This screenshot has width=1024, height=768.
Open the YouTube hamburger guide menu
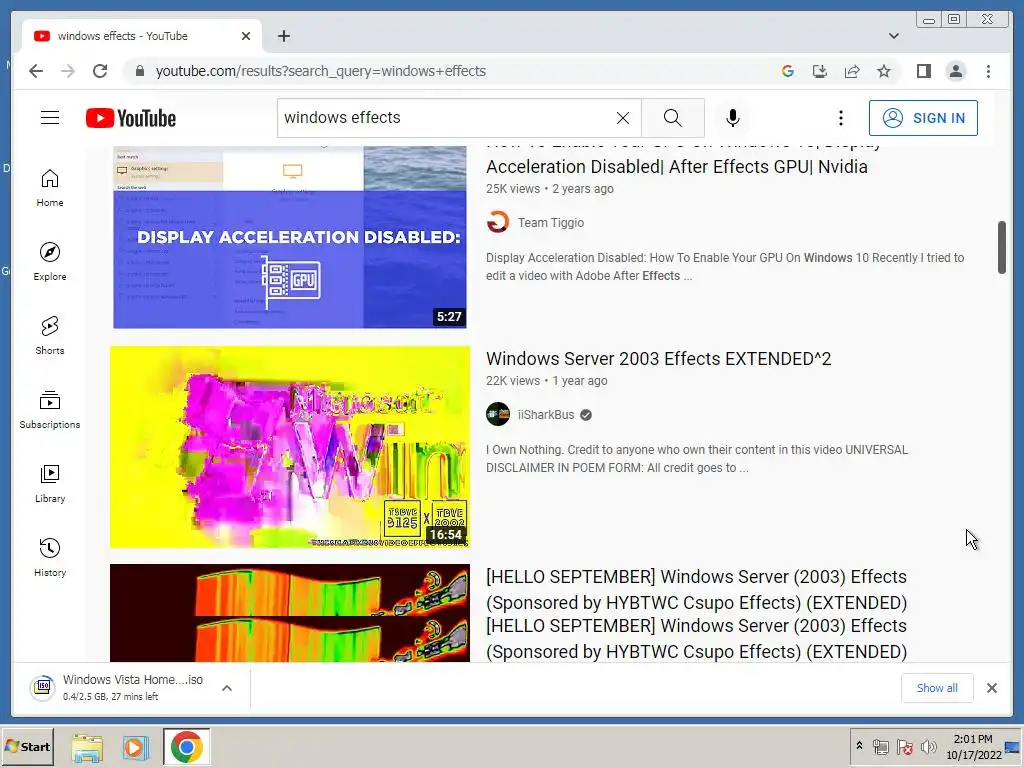pos(50,118)
